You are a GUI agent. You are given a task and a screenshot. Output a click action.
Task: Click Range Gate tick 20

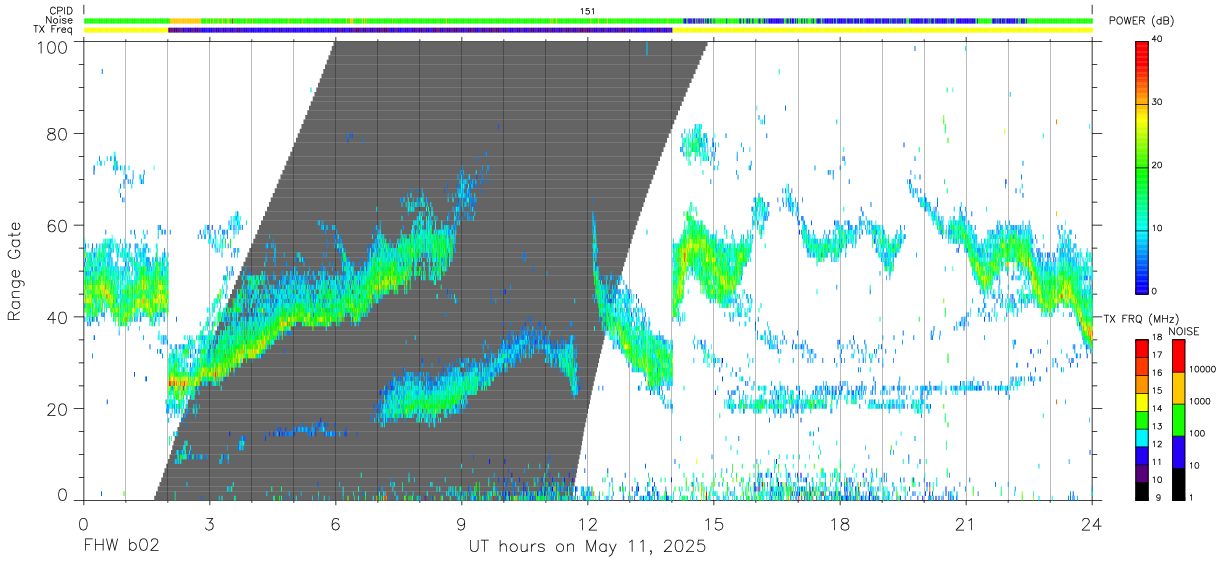click(58, 409)
